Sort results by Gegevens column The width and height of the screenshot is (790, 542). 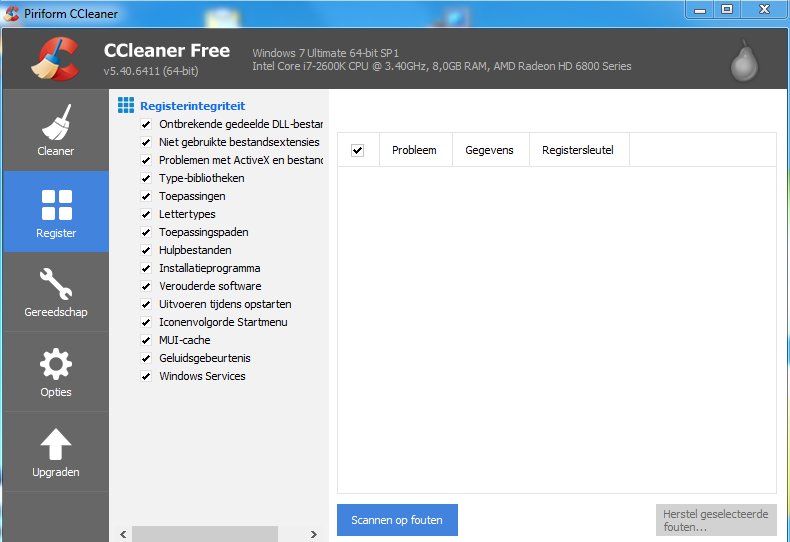pyautogui.click(x=491, y=150)
